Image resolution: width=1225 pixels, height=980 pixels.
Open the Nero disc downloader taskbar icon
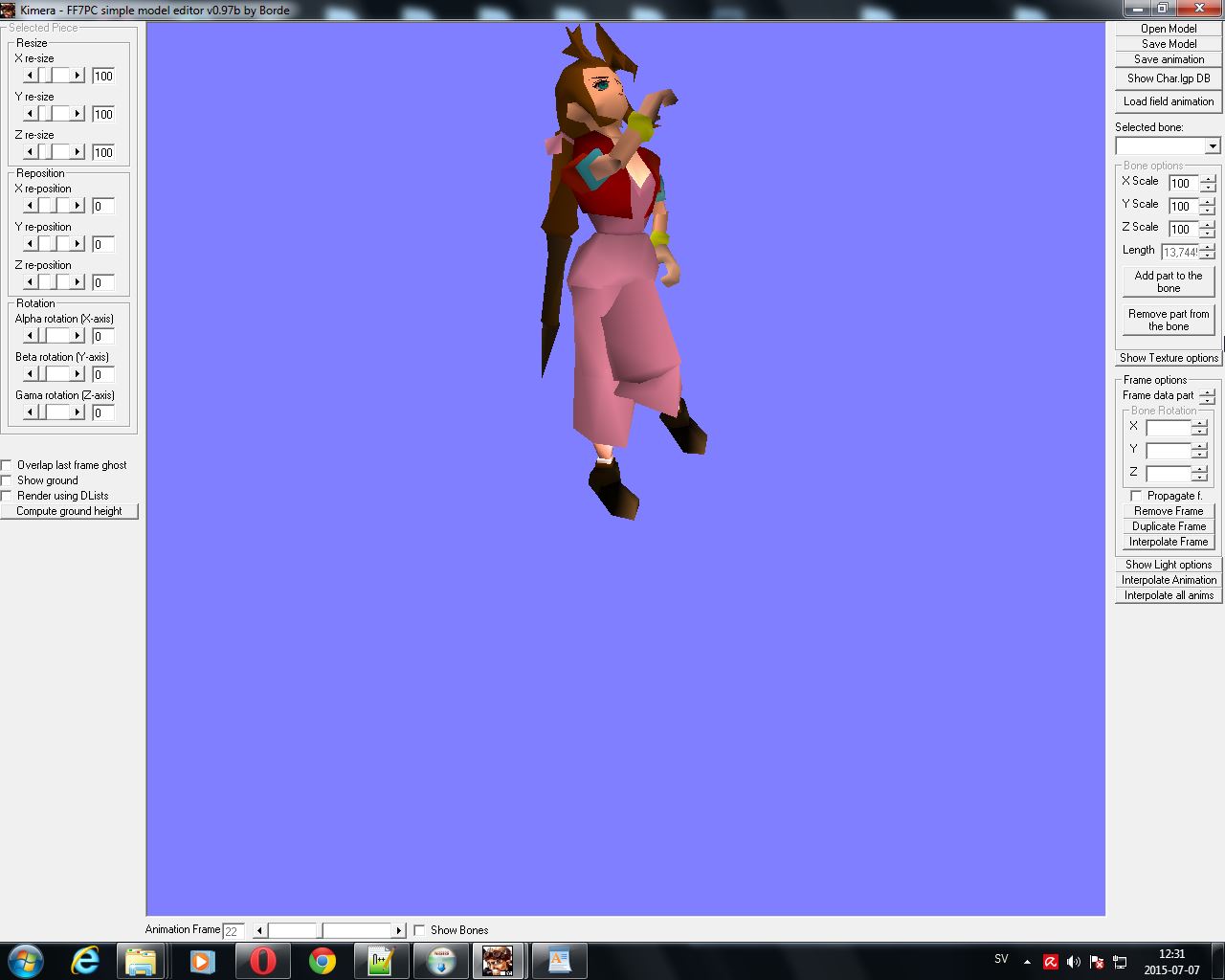tap(440, 961)
